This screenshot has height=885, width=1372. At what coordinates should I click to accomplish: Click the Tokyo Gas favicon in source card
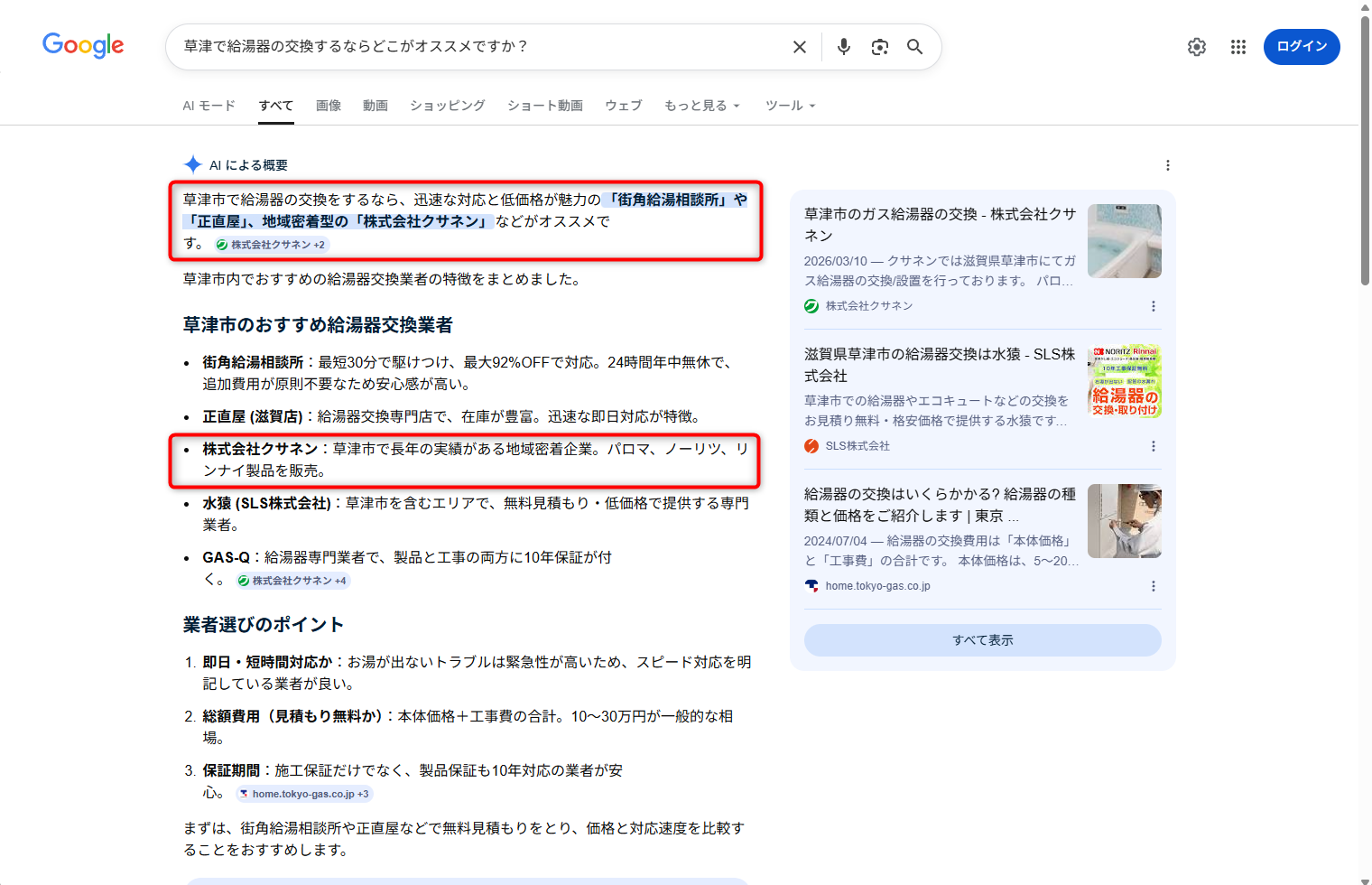(811, 586)
